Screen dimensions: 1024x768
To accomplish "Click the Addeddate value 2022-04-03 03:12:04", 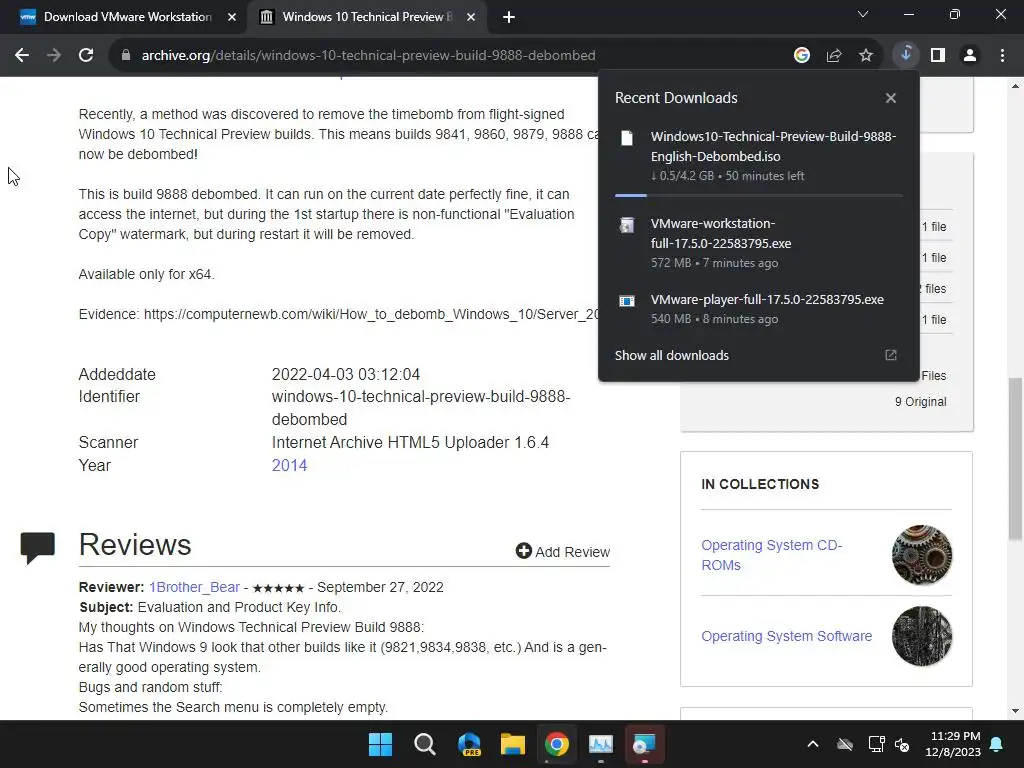I will (x=345, y=374).
